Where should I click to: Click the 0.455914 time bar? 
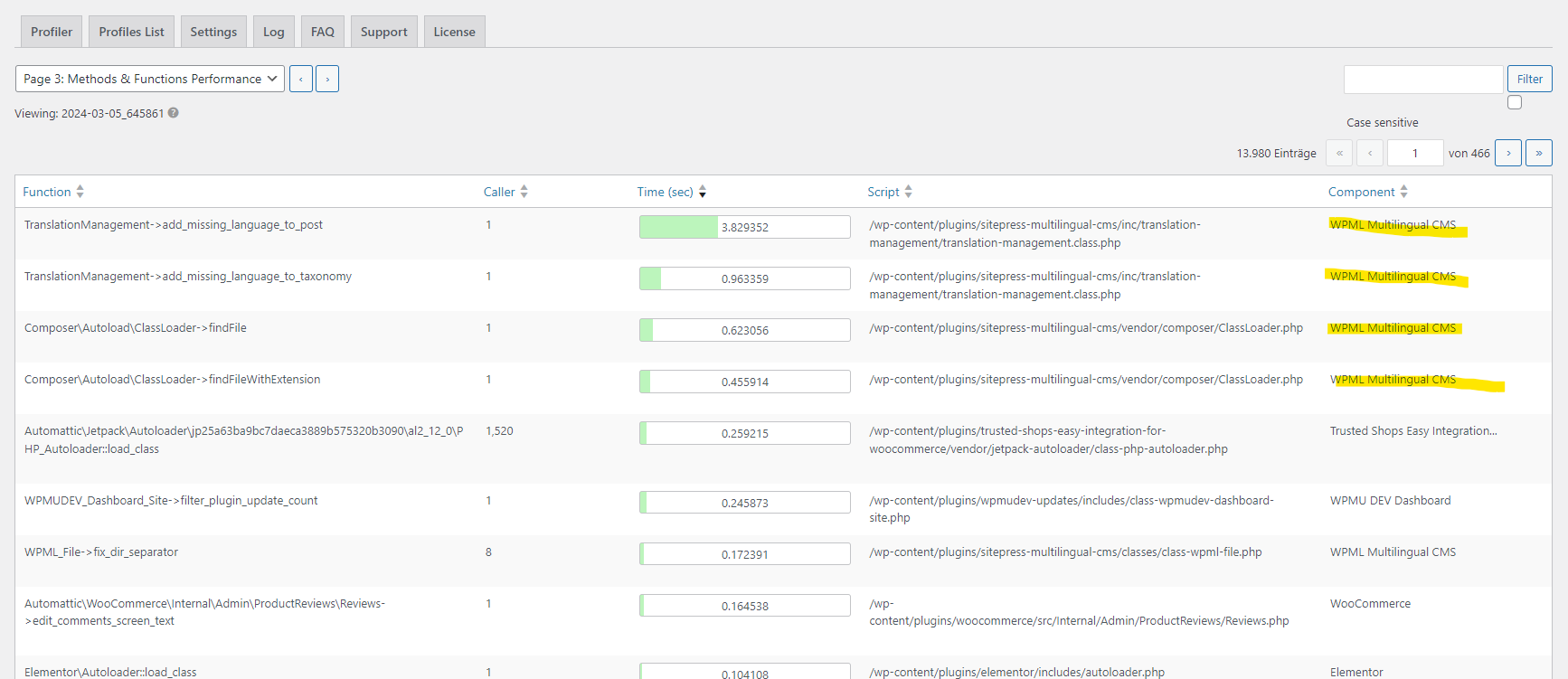pyautogui.click(x=745, y=382)
